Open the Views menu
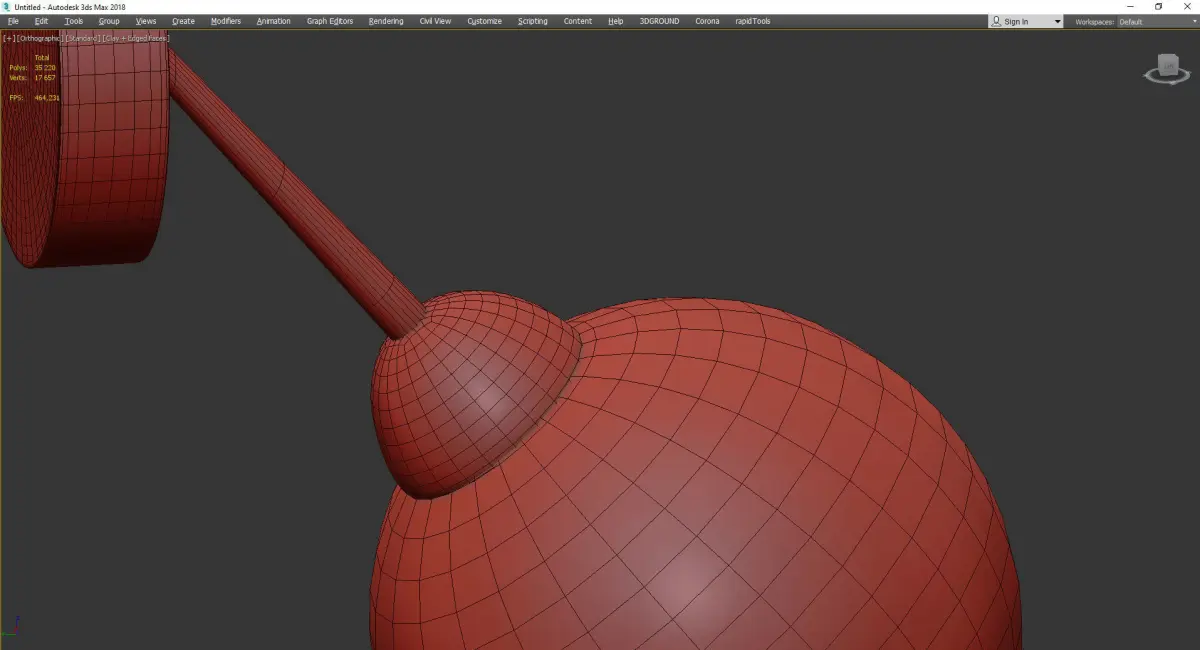This screenshot has width=1200, height=650. pyautogui.click(x=146, y=21)
